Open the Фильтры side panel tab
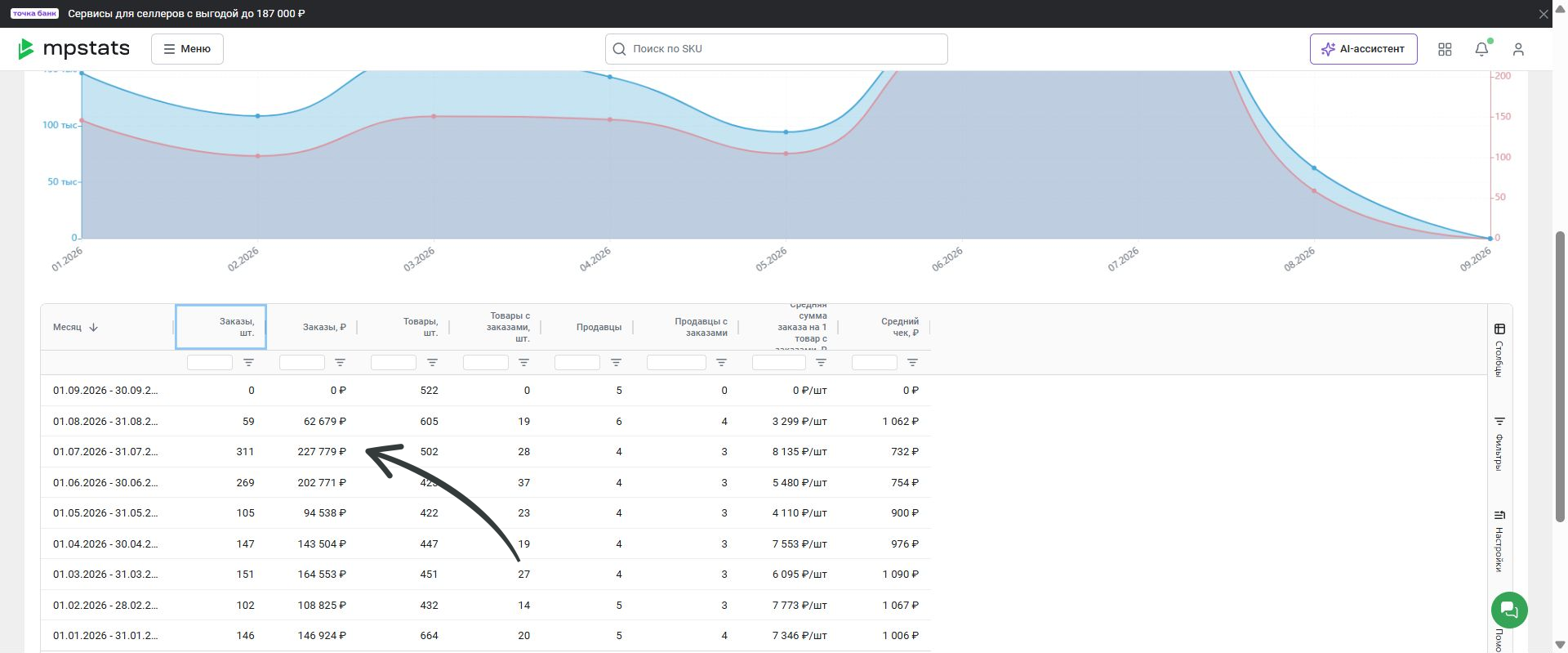Viewport: 1568px width, 653px height. [1499, 444]
